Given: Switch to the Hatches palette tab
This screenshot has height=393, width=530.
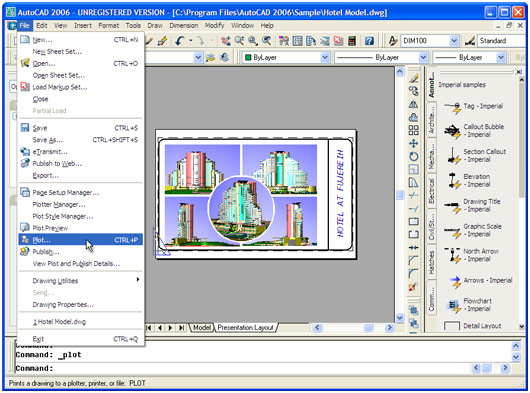Looking at the screenshot, I should 431,263.
